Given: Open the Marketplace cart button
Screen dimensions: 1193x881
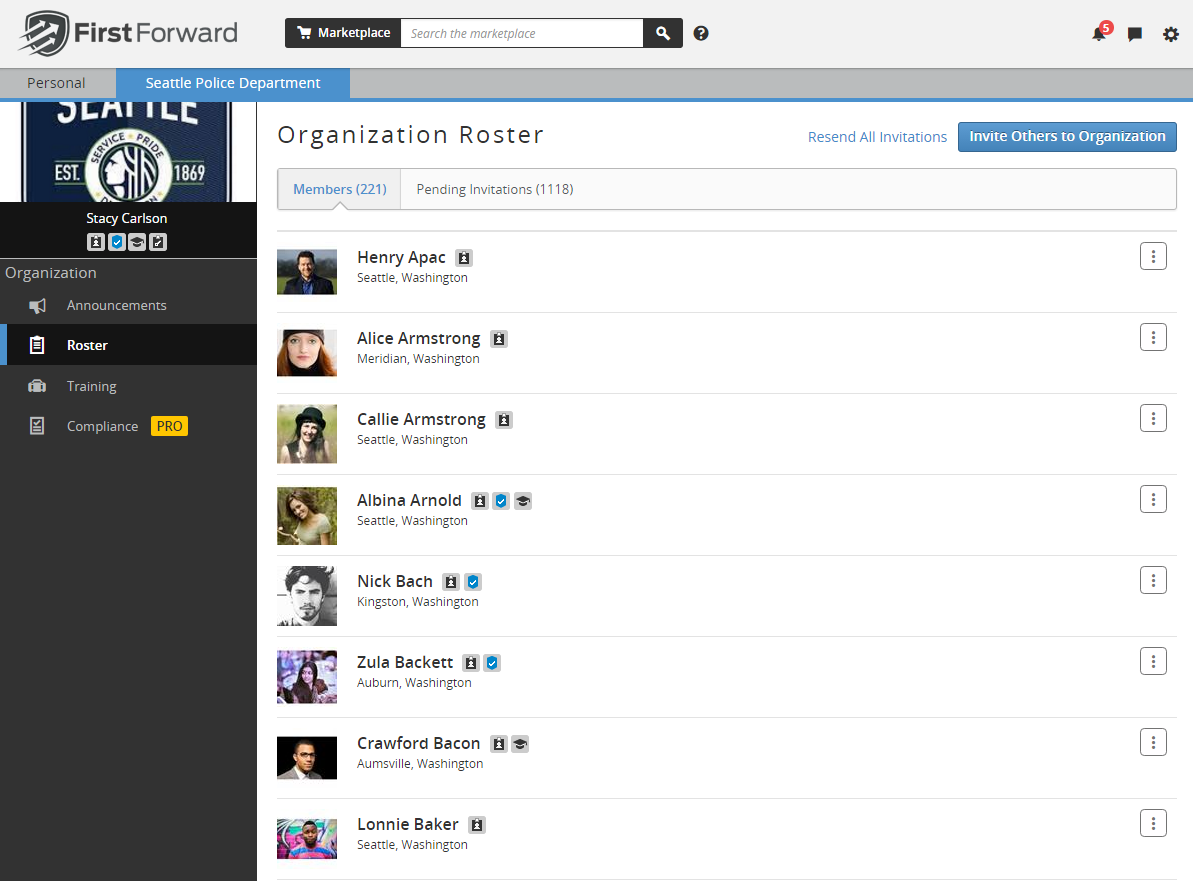Looking at the screenshot, I should click(x=343, y=33).
